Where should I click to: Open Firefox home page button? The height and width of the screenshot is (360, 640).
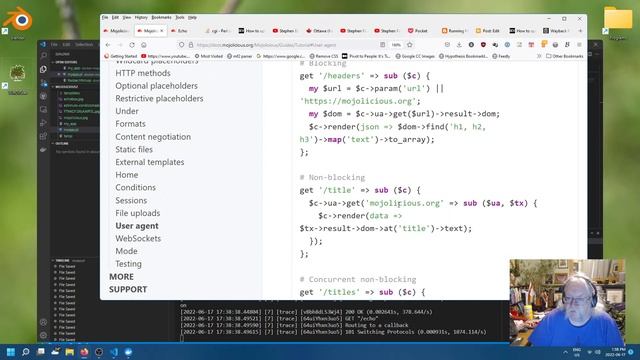point(144,45)
